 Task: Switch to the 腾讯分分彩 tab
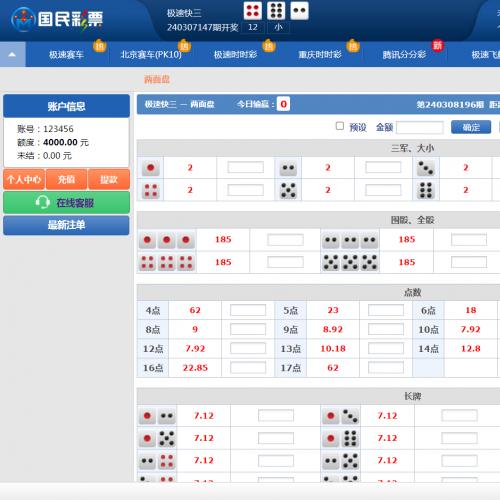(404, 54)
